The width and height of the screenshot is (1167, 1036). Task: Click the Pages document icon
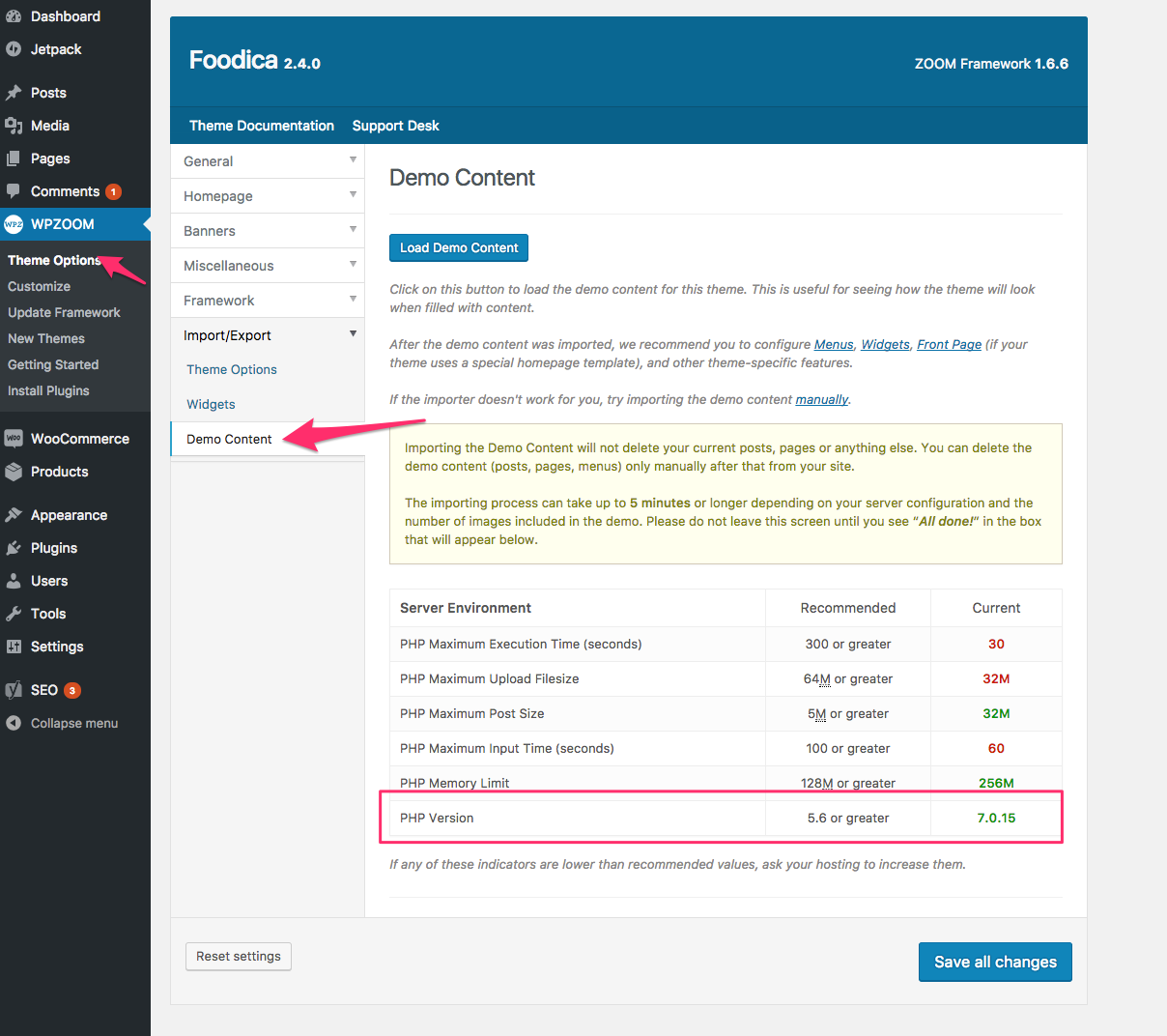[14, 158]
